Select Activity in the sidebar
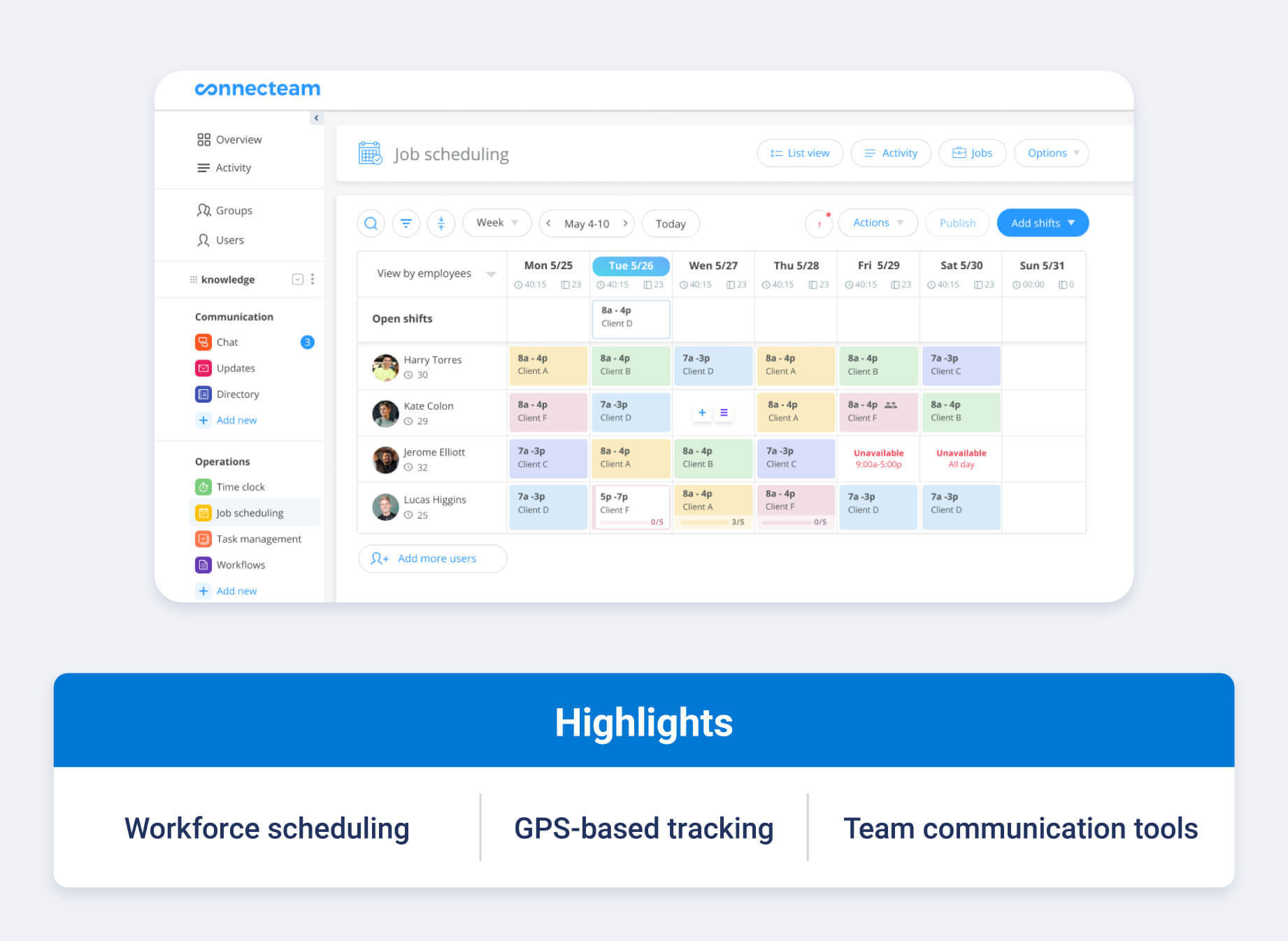The width and height of the screenshot is (1288, 941). coord(224,168)
